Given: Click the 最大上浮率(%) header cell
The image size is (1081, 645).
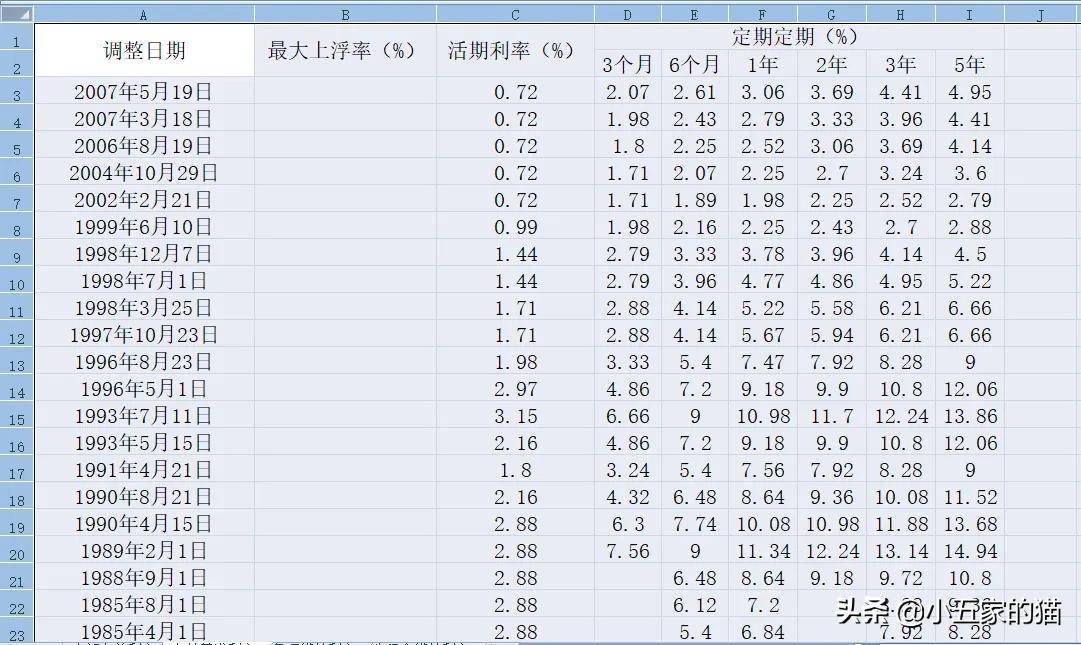Looking at the screenshot, I should coord(345,50).
